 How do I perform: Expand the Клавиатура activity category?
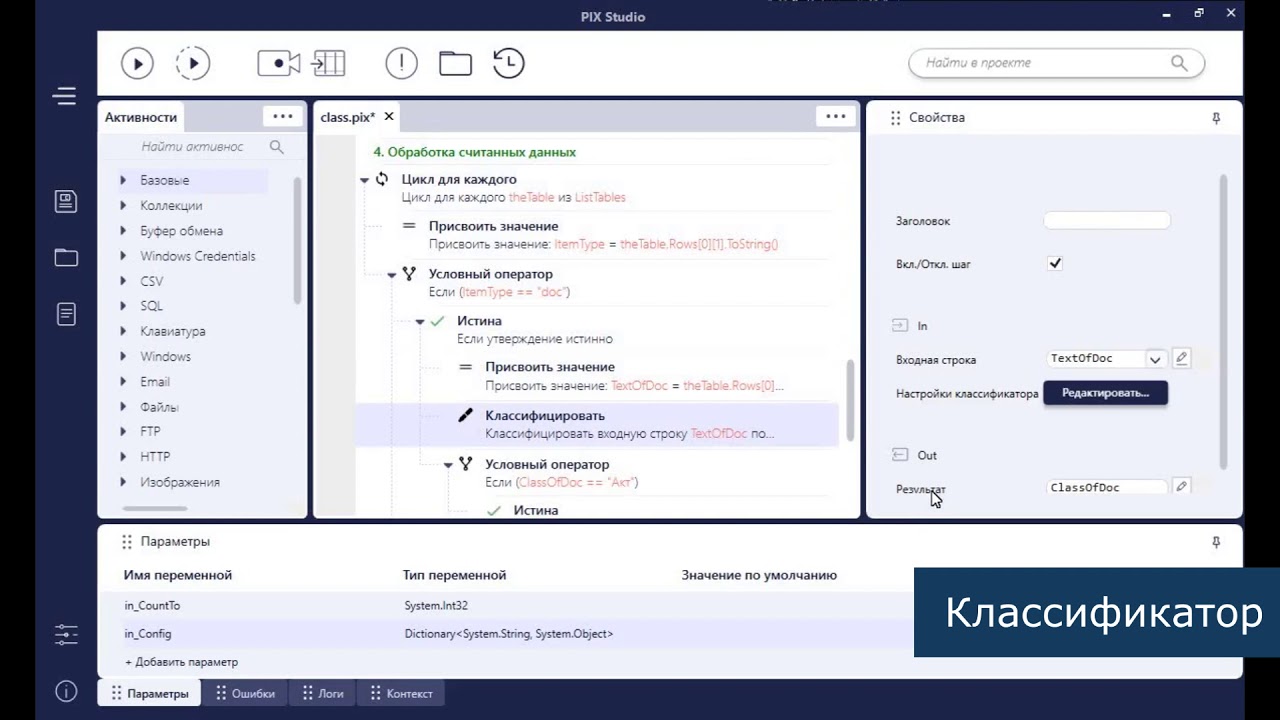click(123, 331)
